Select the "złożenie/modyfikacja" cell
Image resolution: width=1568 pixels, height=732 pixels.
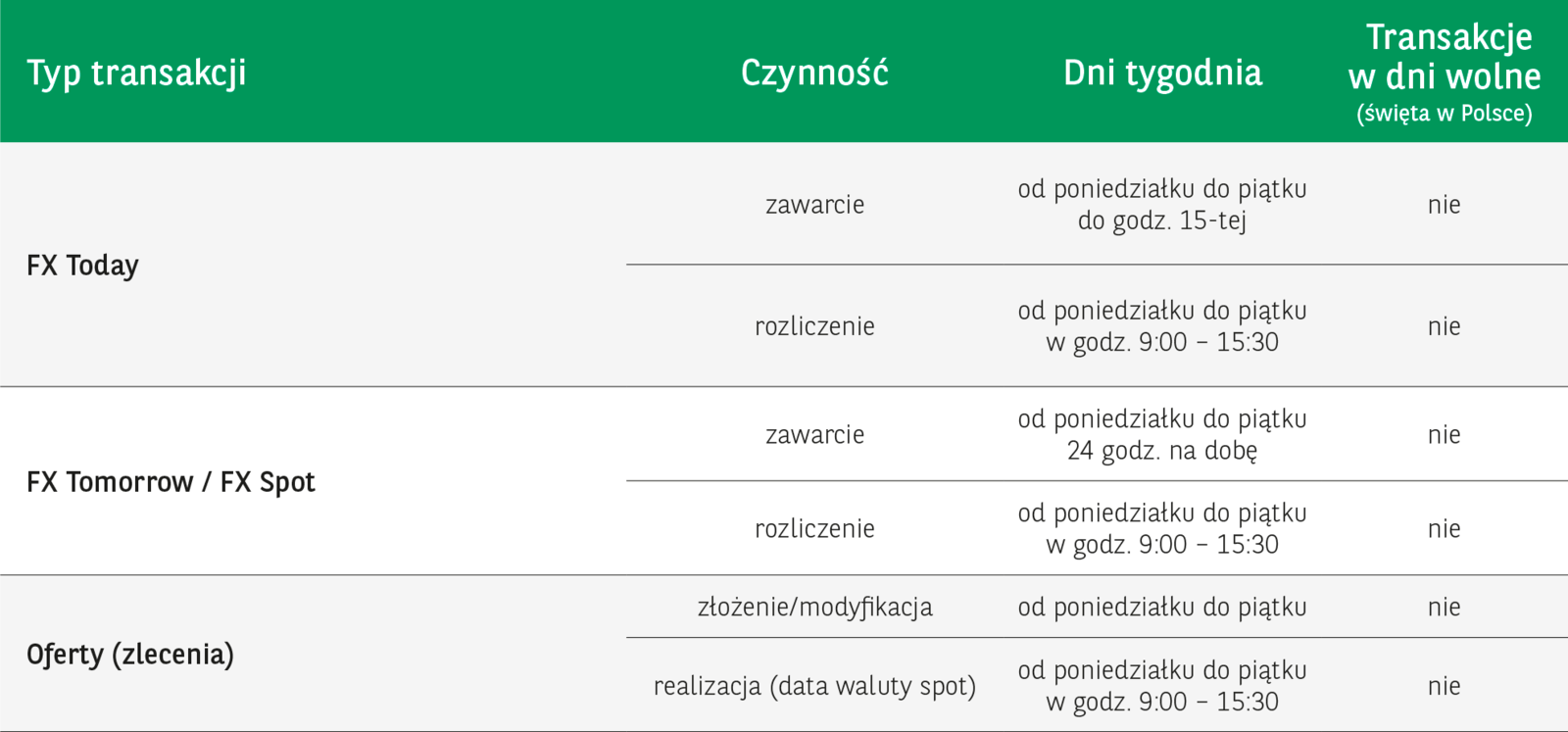point(814,608)
